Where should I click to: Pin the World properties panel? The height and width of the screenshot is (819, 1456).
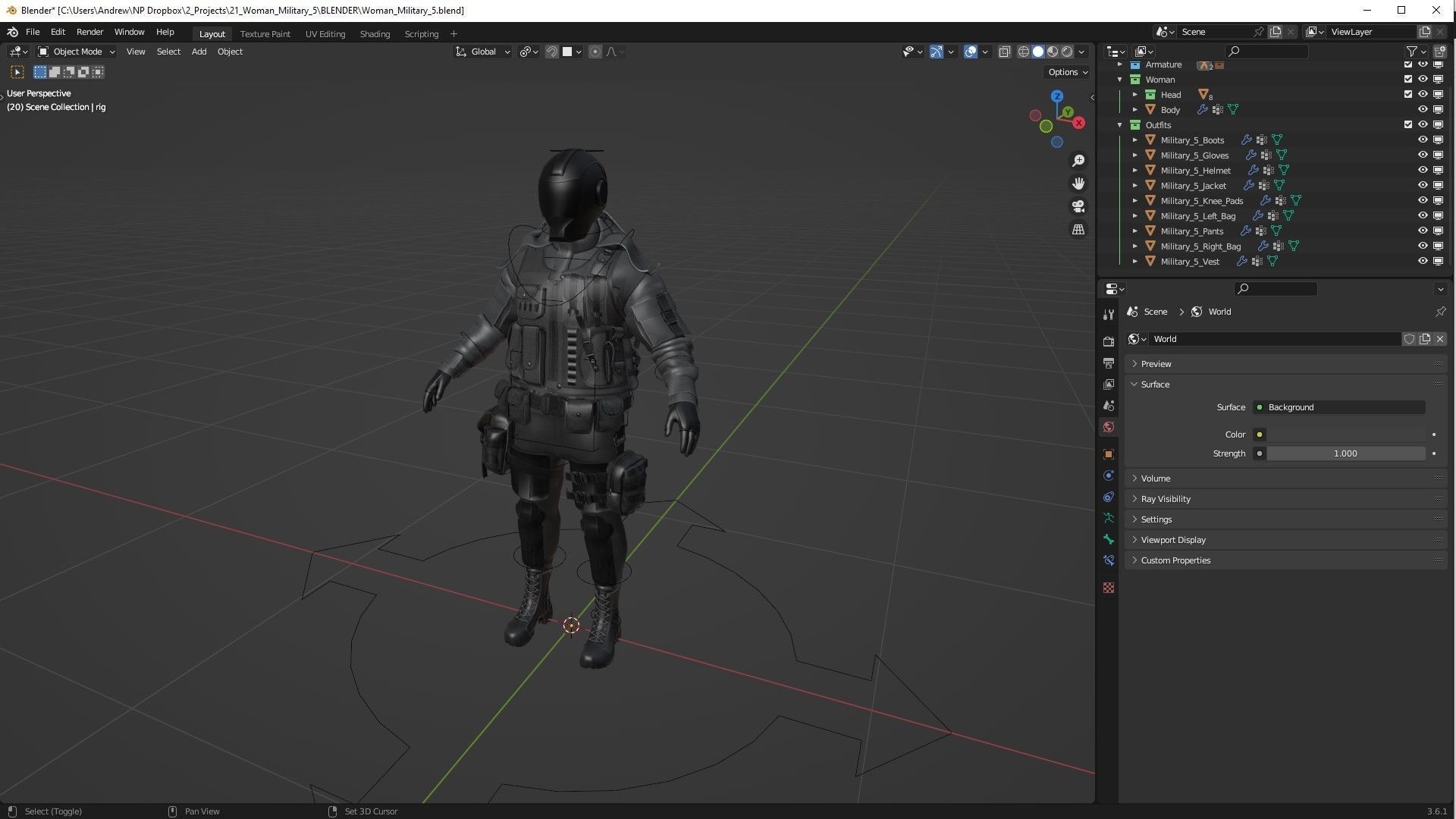1440,312
